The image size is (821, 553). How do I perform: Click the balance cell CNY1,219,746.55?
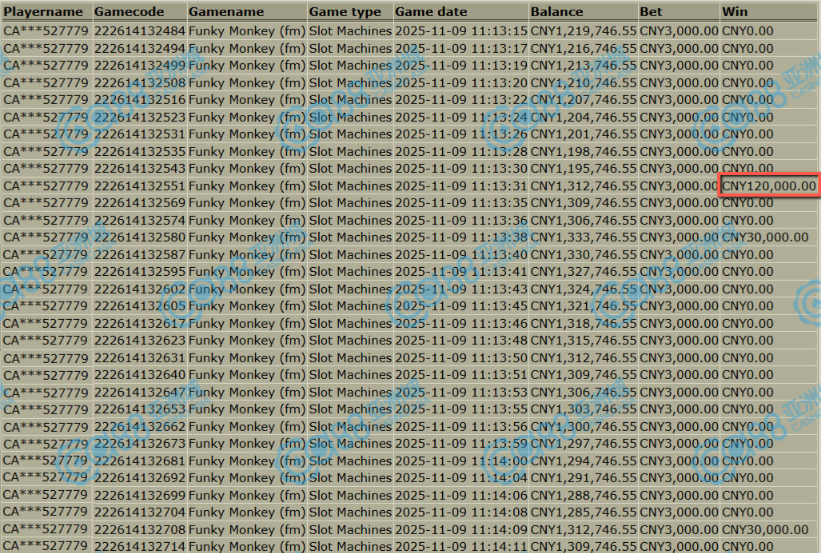[x=583, y=31]
